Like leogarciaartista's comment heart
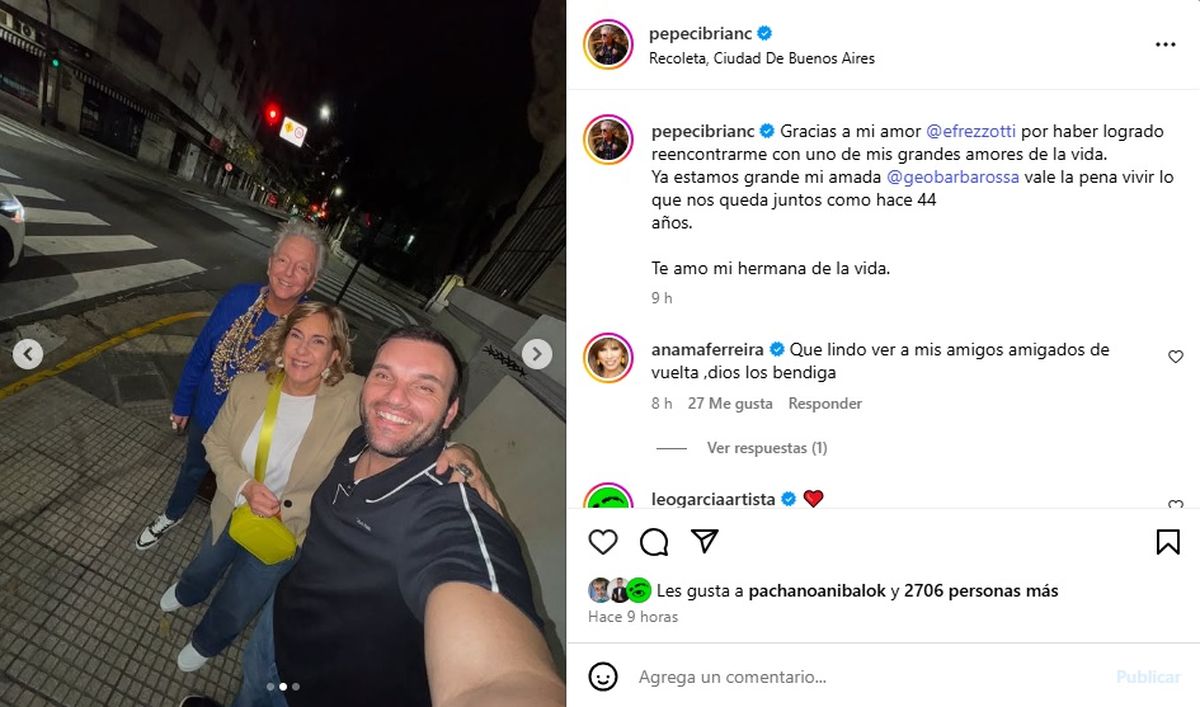Image resolution: width=1200 pixels, height=707 pixels. click(x=1176, y=506)
